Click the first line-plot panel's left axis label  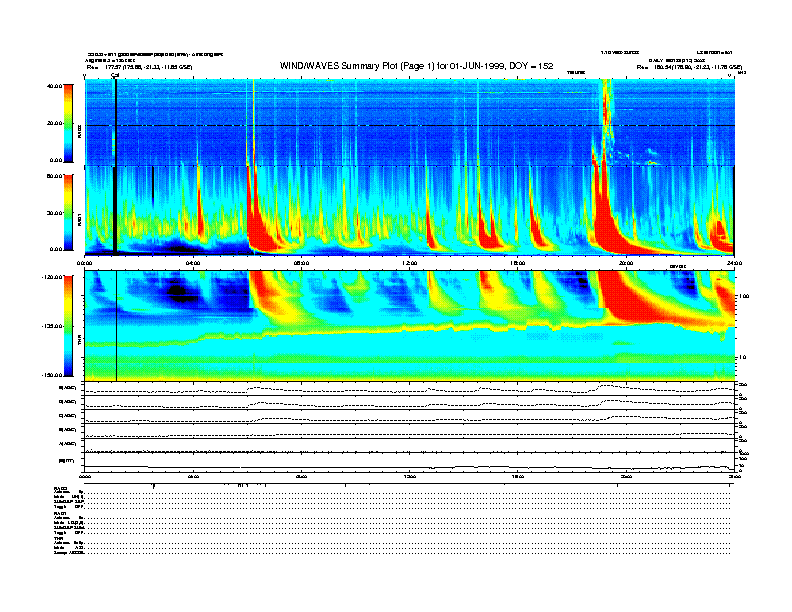tap(68, 388)
